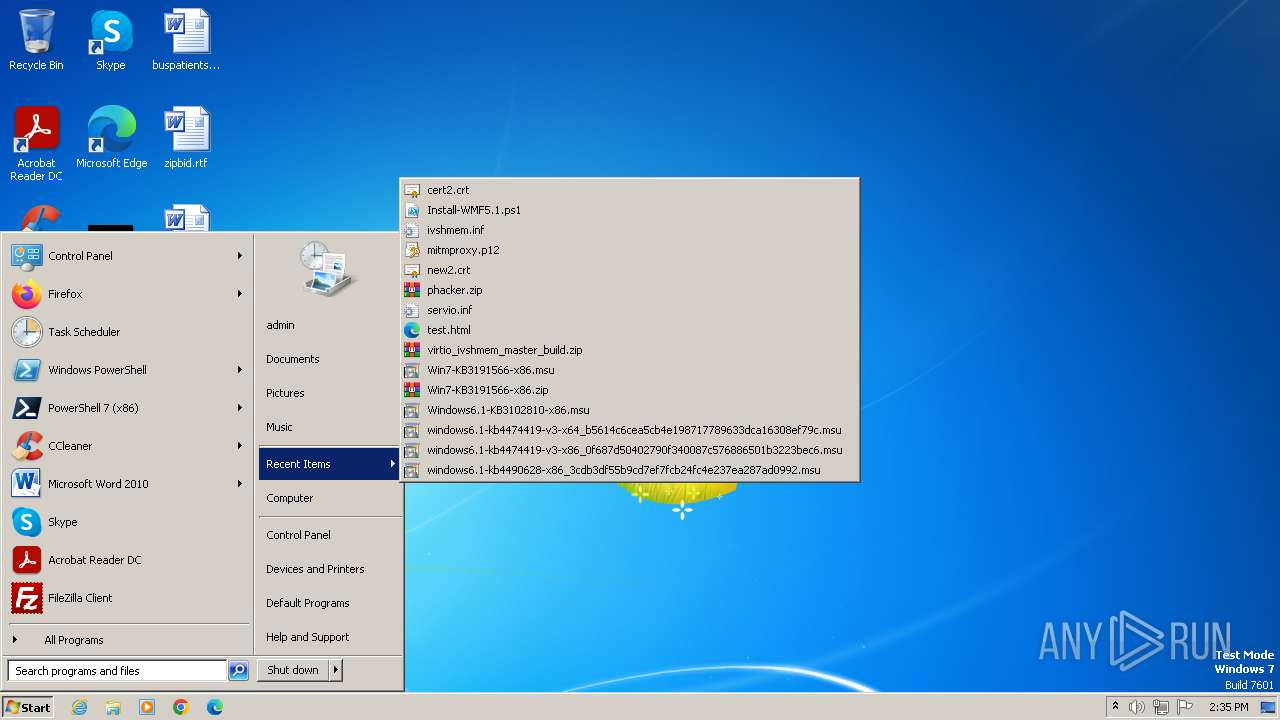
Task: Open recent item cert2.crt
Action: [x=629, y=190]
